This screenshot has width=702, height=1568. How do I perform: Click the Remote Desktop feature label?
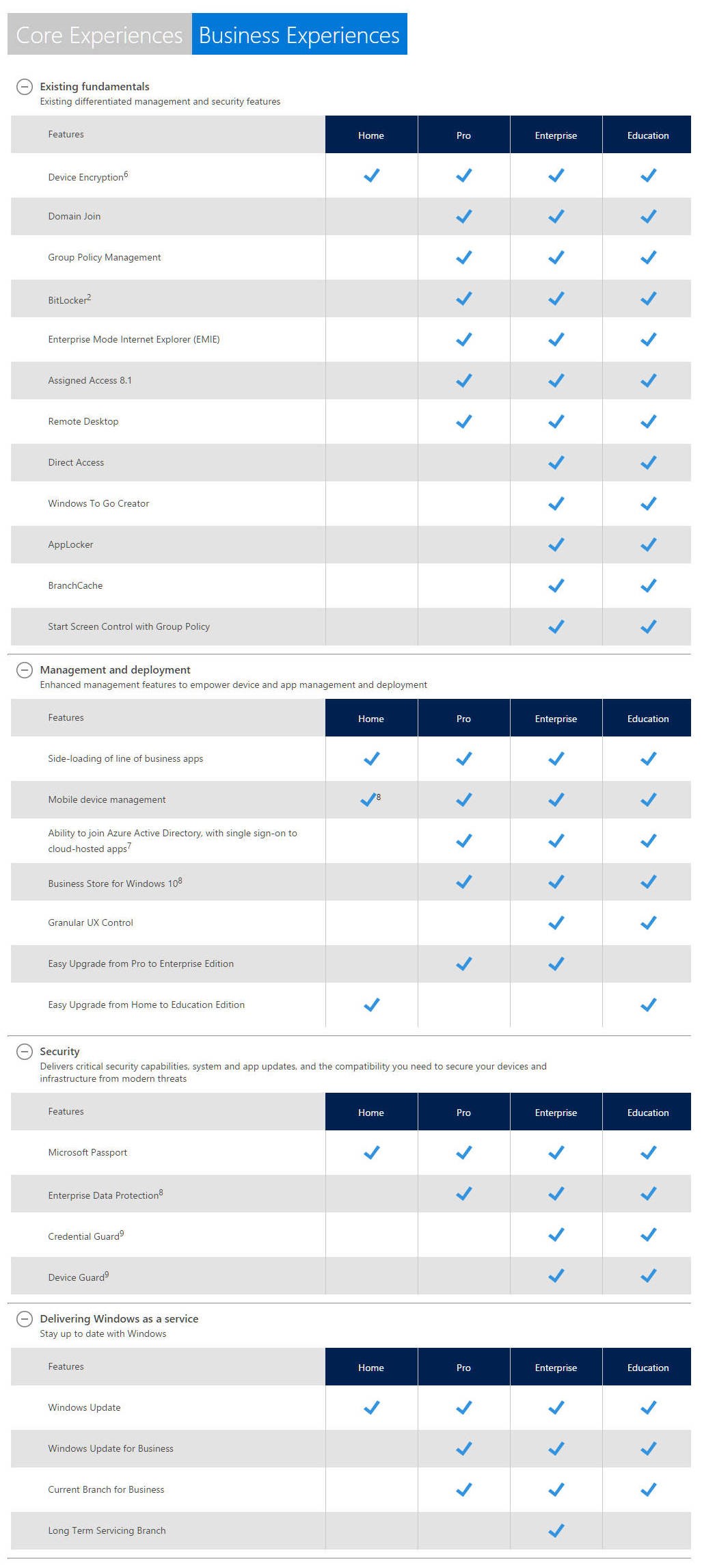(83, 422)
